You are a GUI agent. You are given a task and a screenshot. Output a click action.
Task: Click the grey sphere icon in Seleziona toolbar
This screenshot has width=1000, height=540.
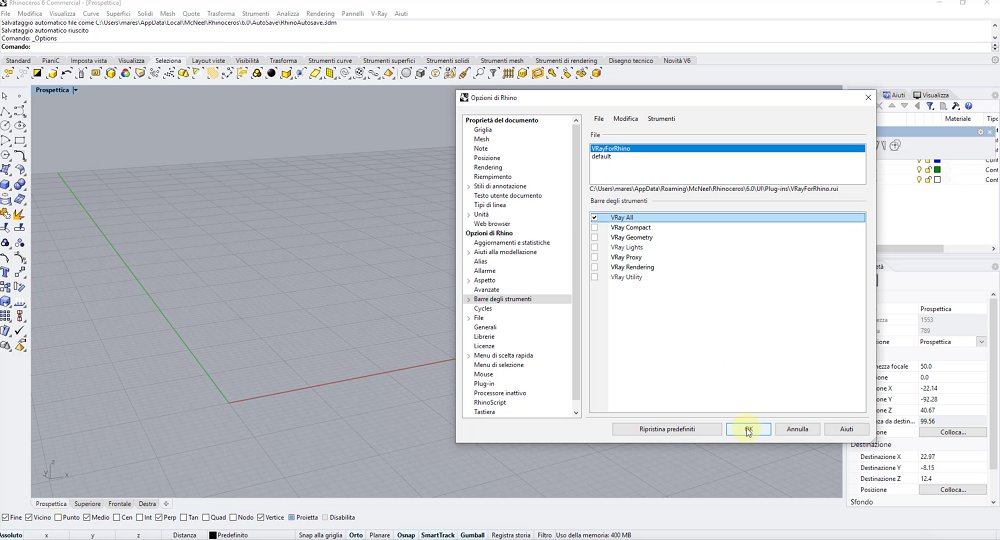(x=406, y=73)
